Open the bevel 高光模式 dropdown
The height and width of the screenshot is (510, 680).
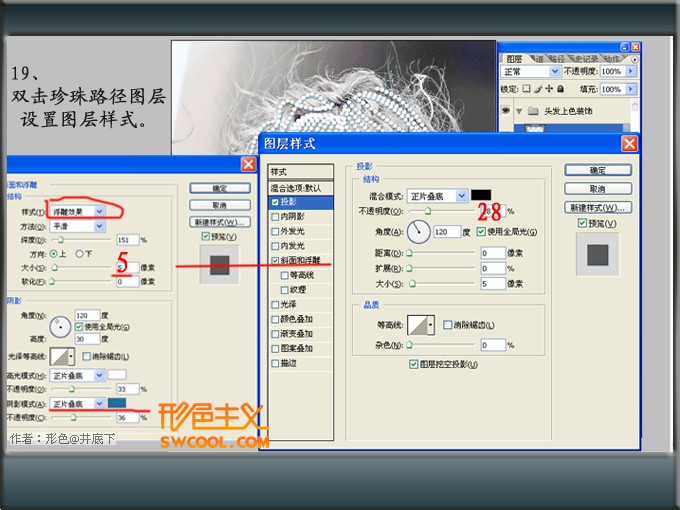tap(77, 376)
